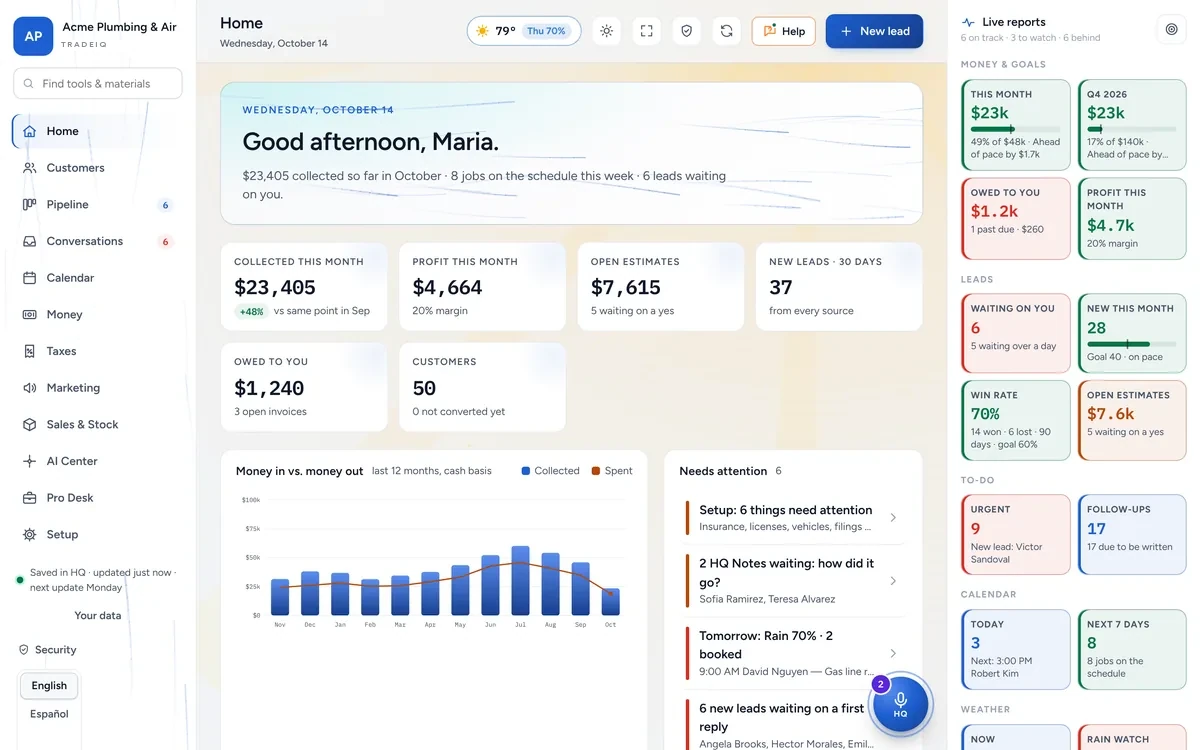Open the New This Month 28 tile

[1132, 333]
